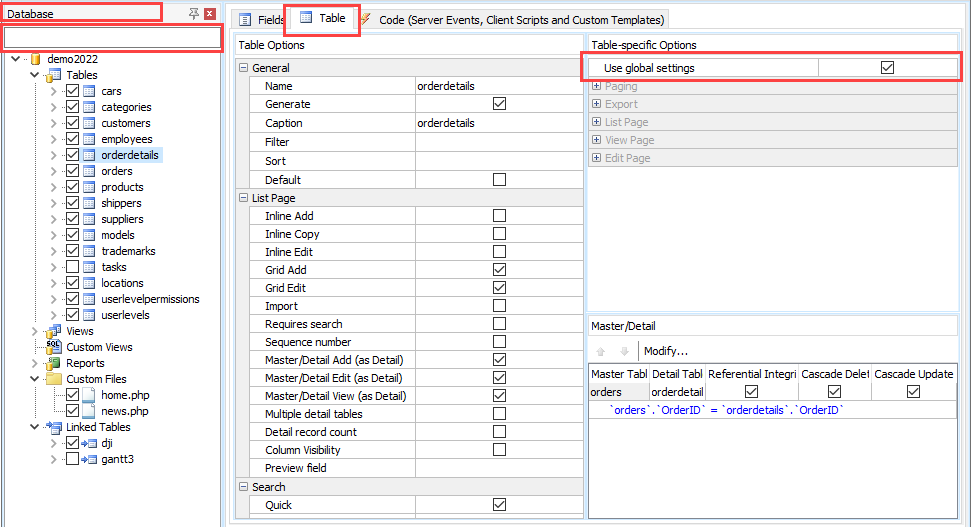Screen dimensions: 971x527
Task: Click the move-up arrow in Master/Detail
Action: tap(601, 351)
